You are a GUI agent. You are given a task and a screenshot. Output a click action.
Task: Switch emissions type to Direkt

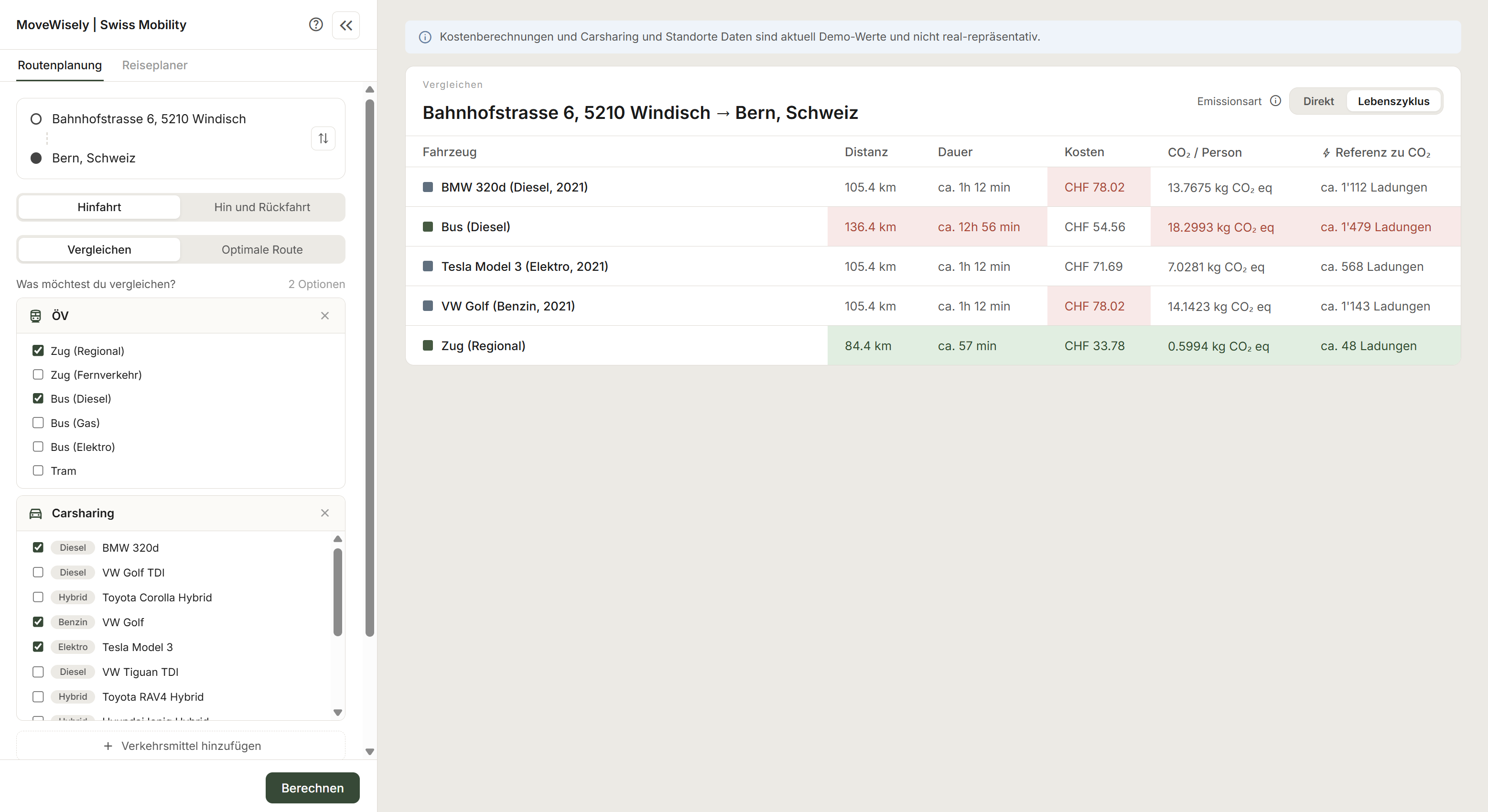(x=1318, y=102)
